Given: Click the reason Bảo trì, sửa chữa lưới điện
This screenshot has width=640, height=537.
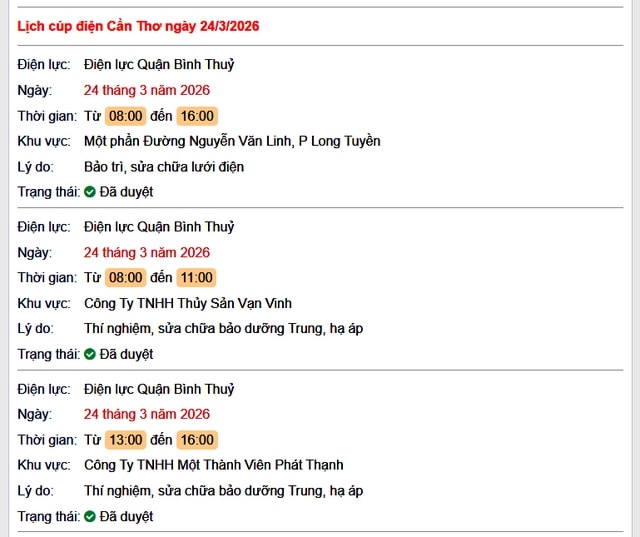Looking at the screenshot, I should (164, 167).
